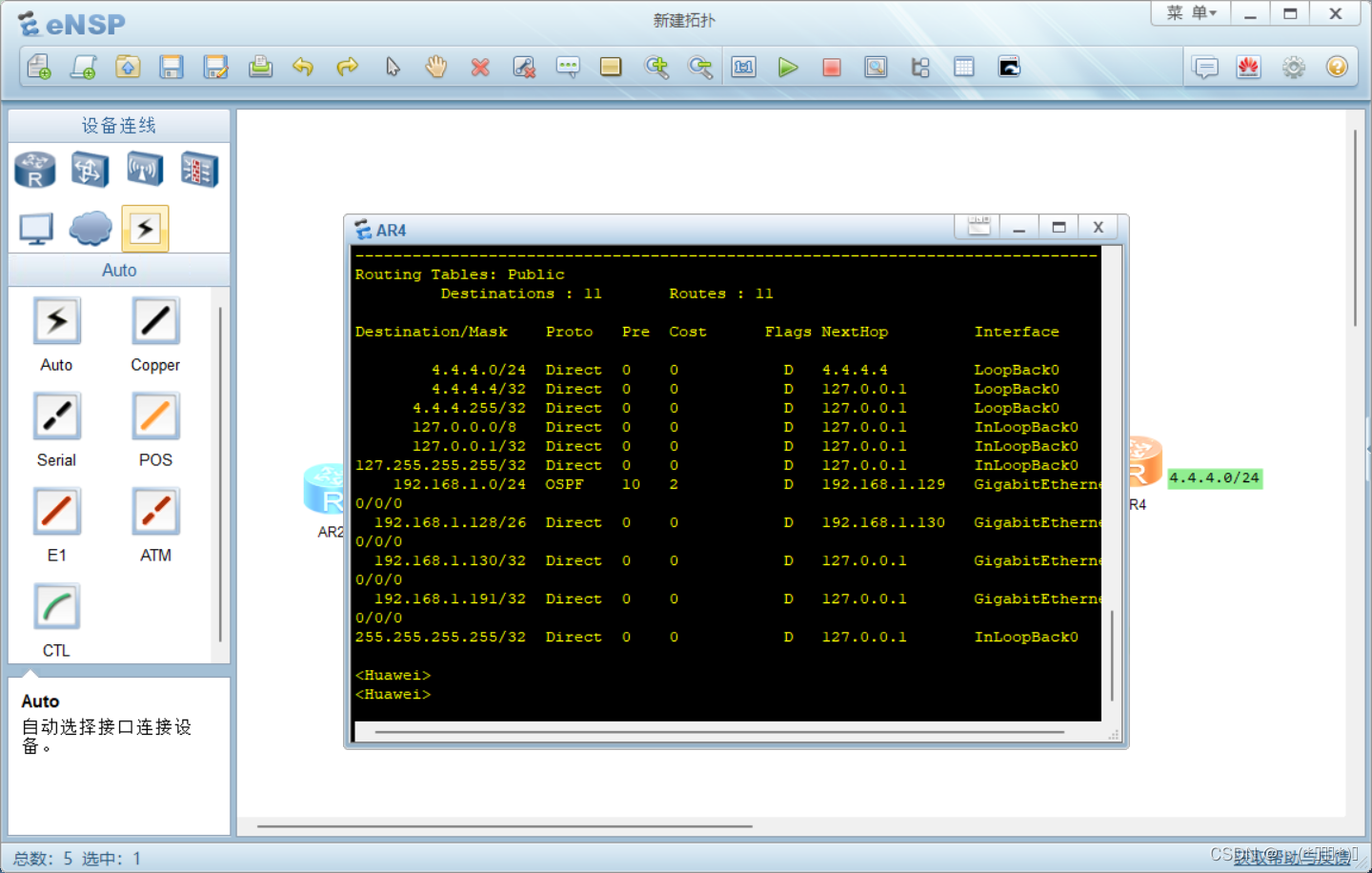Choose the Serial cable type

point(56,416)
